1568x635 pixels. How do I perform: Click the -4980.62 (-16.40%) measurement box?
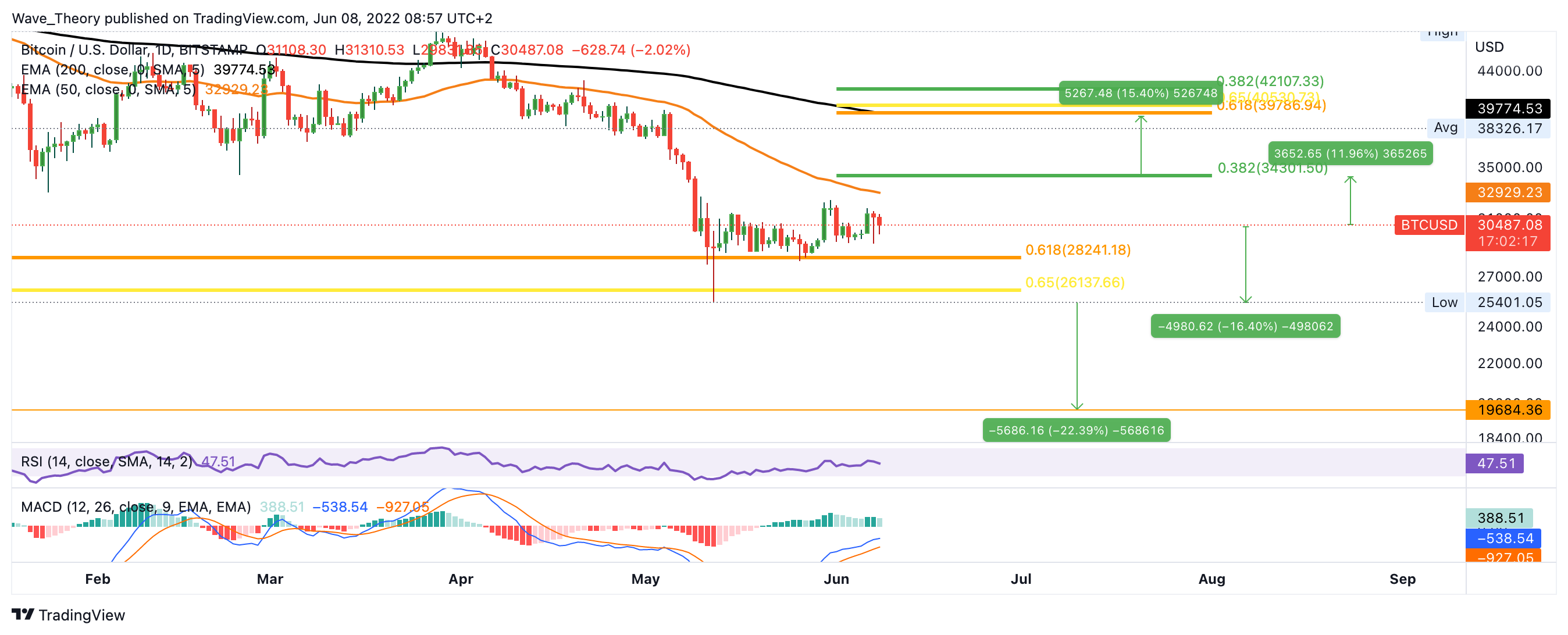[x=1245, y=326]
